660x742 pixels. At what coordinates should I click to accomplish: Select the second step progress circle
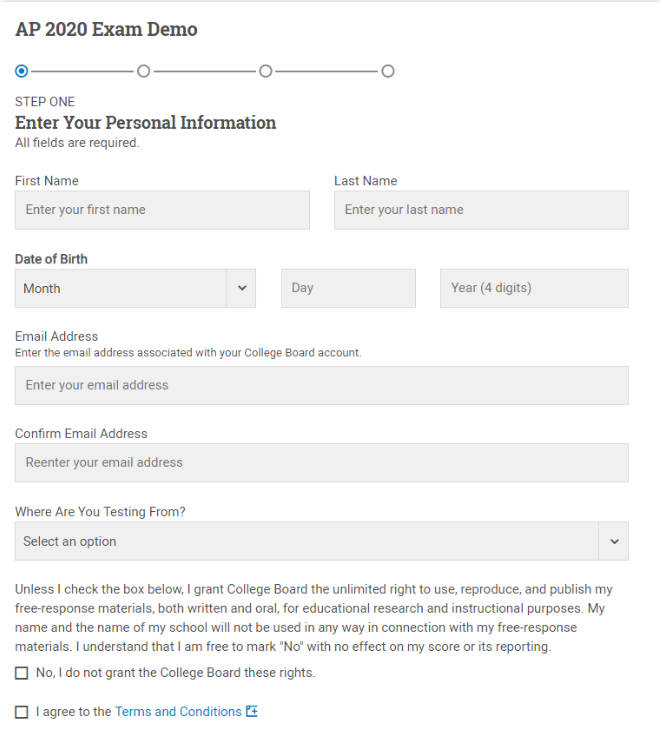click(144, 71)
